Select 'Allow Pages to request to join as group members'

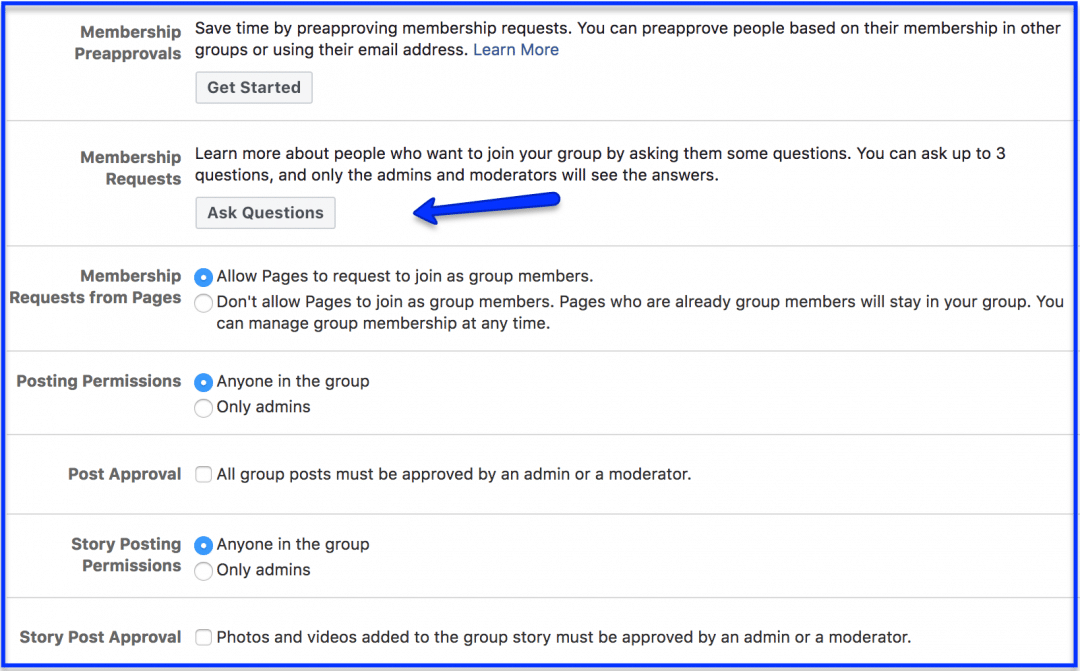click(x=203, y=277)
